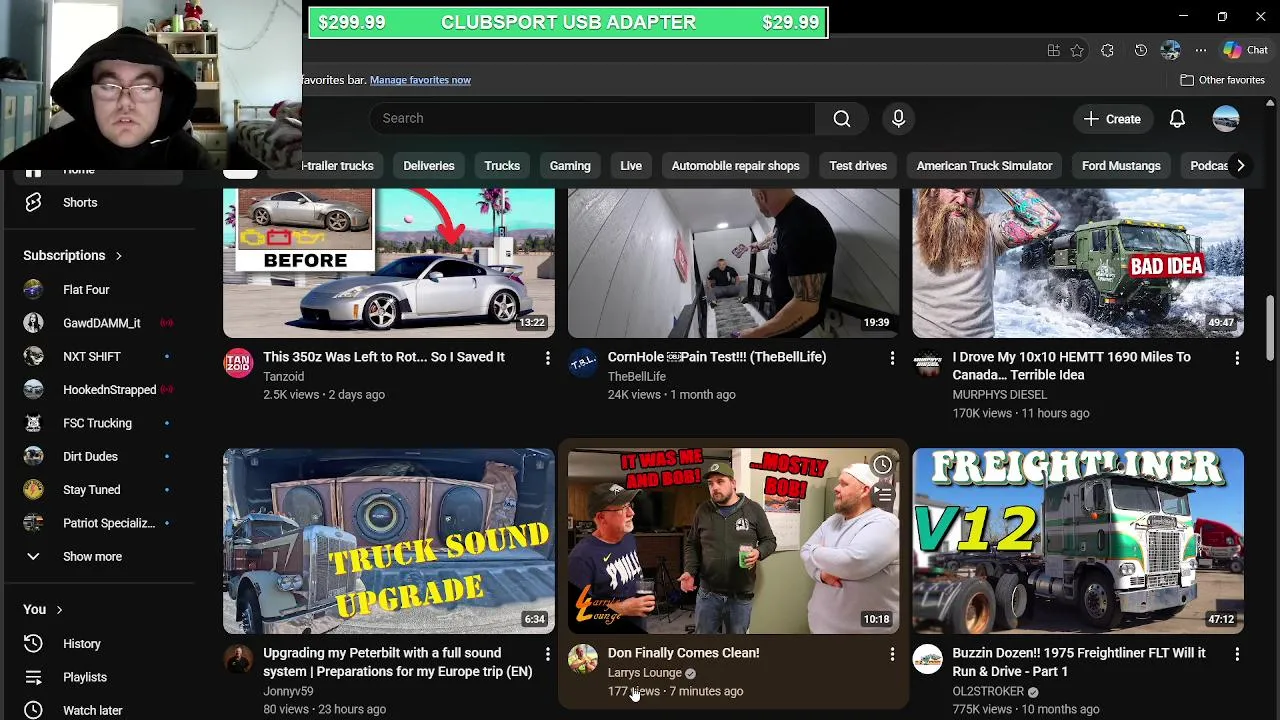
Task: Open NXT SHIFT channel subscription
Action: (x=92, y=357)
